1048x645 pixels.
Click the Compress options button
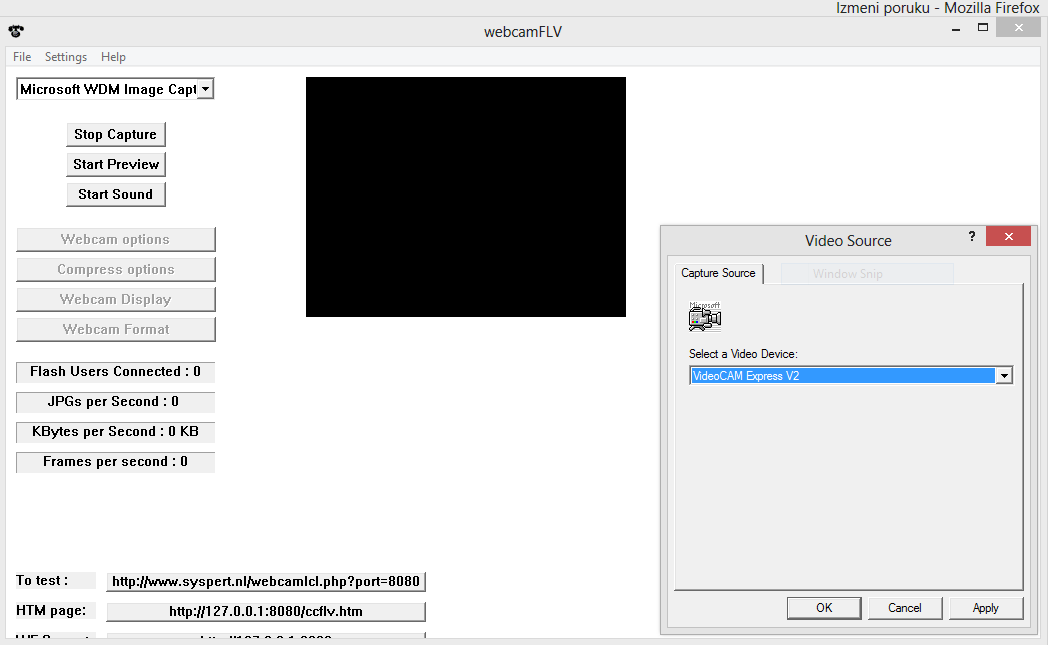point(116,269)
